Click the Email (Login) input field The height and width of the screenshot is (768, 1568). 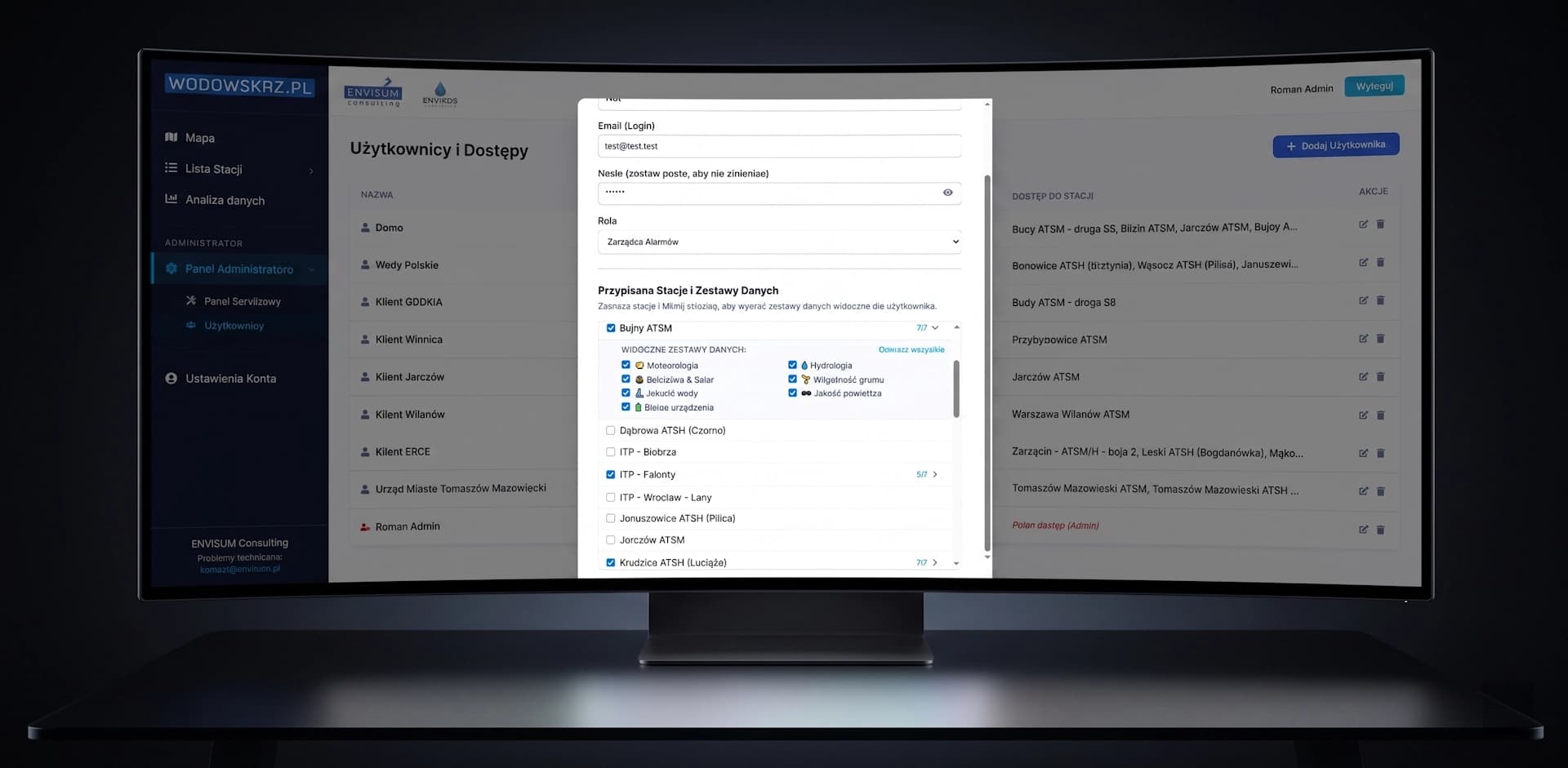click(779, 146)
